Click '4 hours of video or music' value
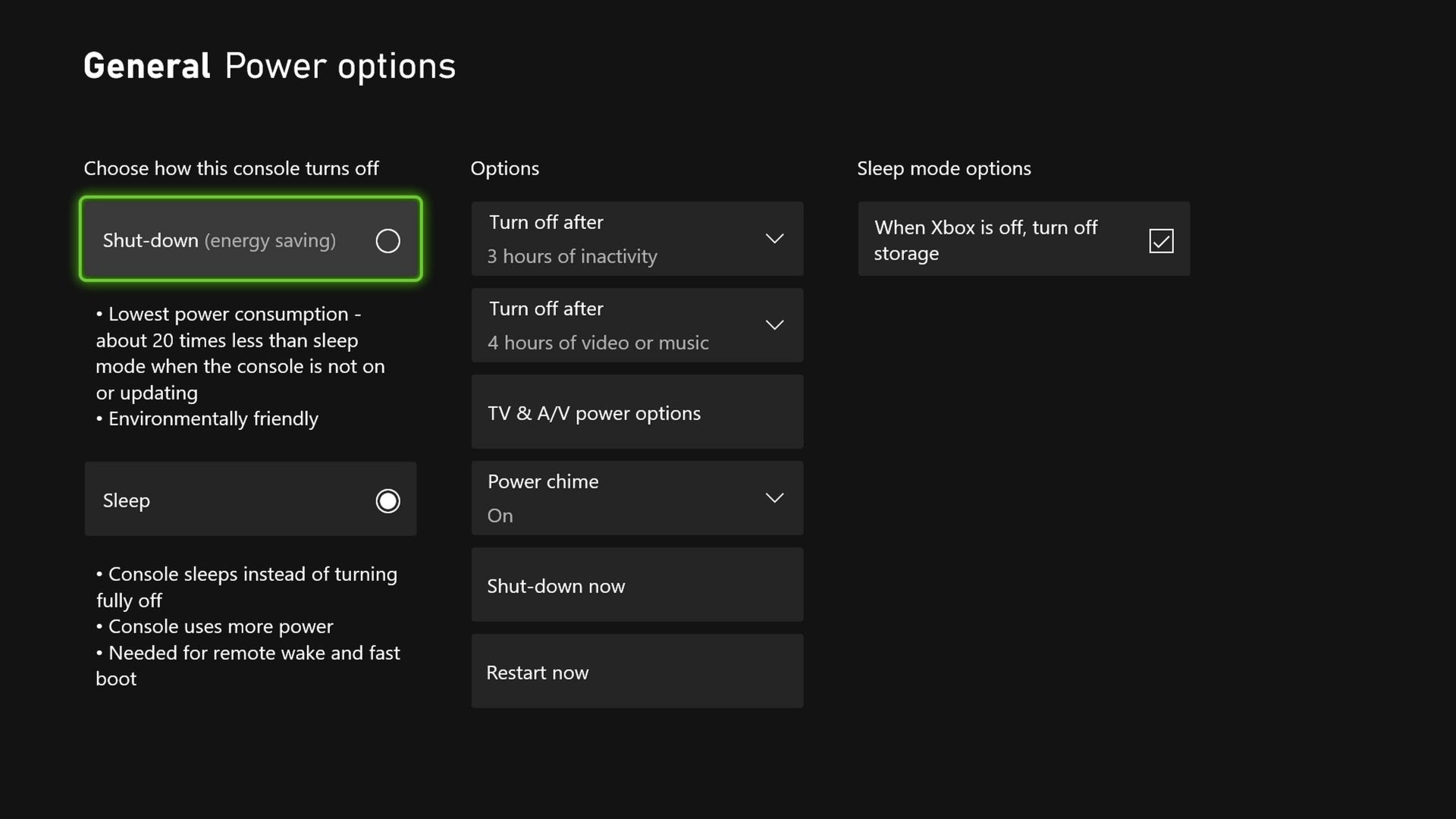1456x819 pixels. [598, 343]
